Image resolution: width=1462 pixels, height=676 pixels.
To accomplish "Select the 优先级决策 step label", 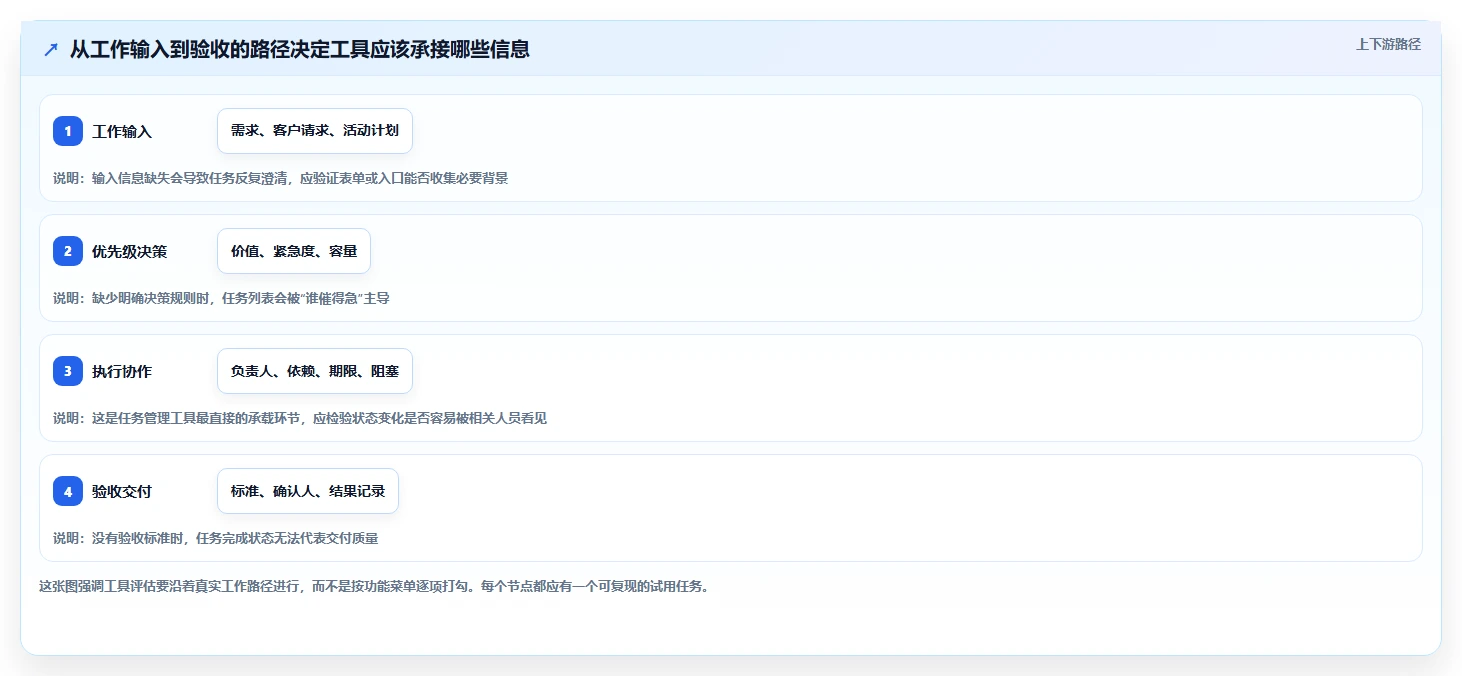I will coord(130,251).
